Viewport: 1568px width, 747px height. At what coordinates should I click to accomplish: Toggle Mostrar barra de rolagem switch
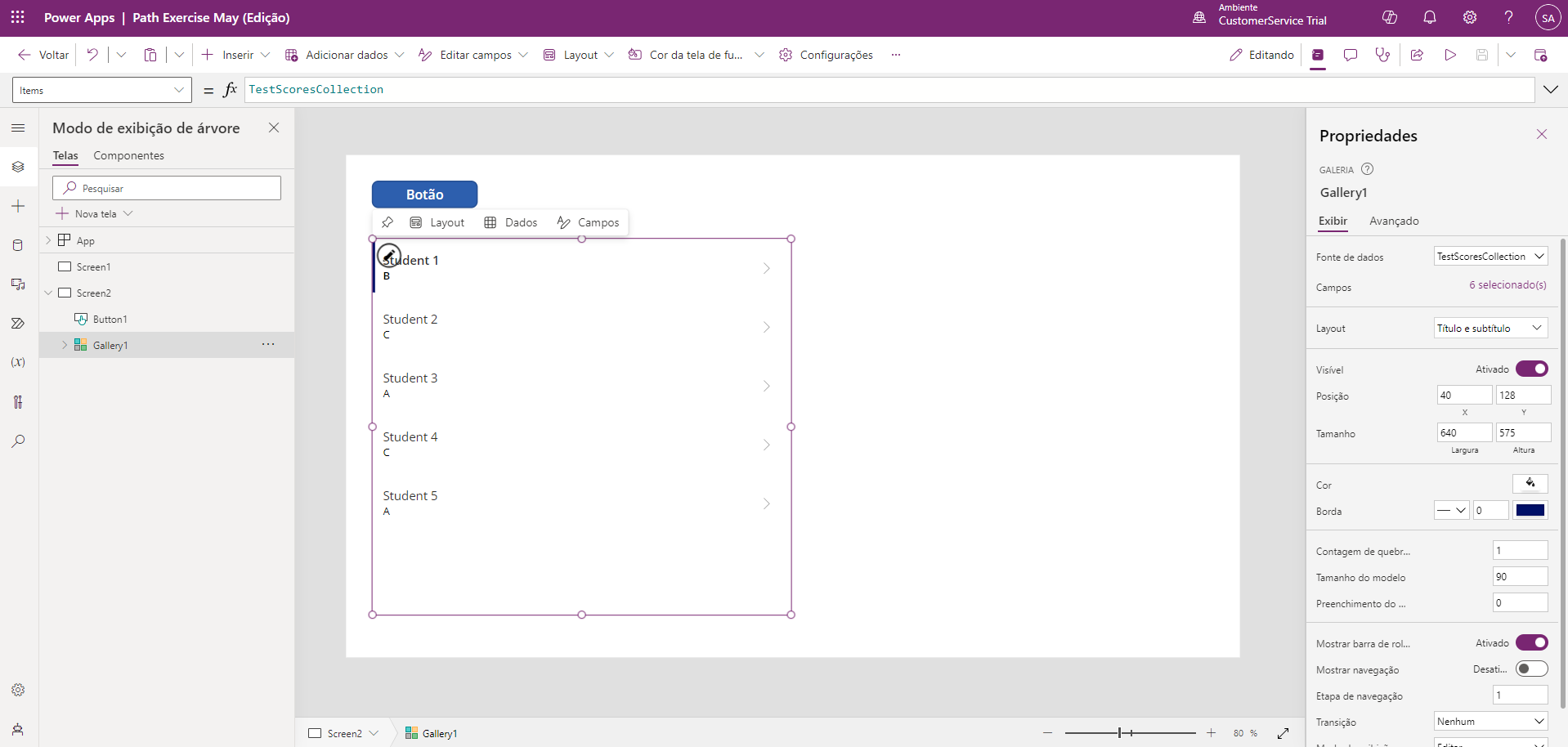click(x=1531, y=642)
